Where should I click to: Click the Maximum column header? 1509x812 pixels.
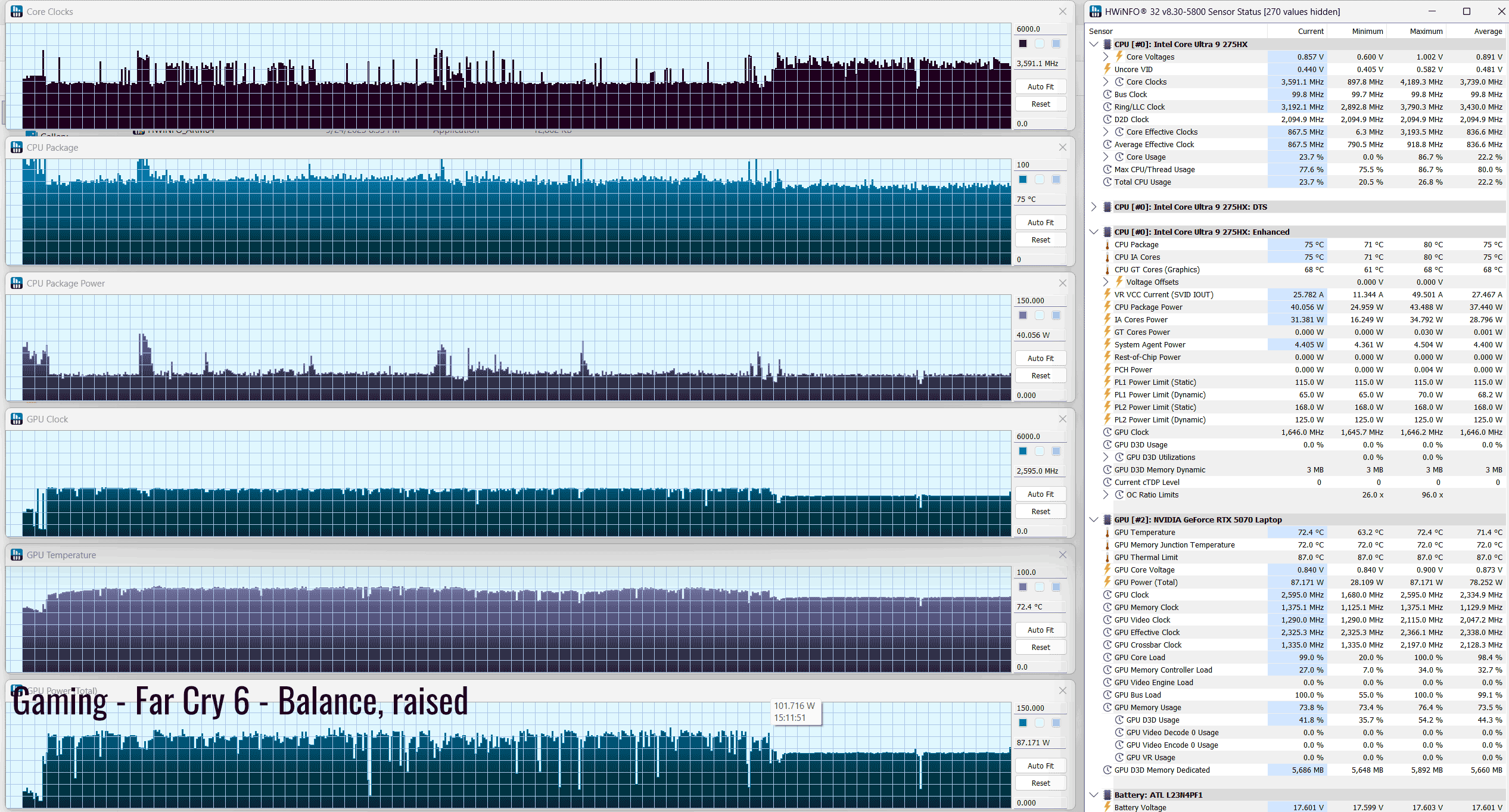(x=1426, y=31)
